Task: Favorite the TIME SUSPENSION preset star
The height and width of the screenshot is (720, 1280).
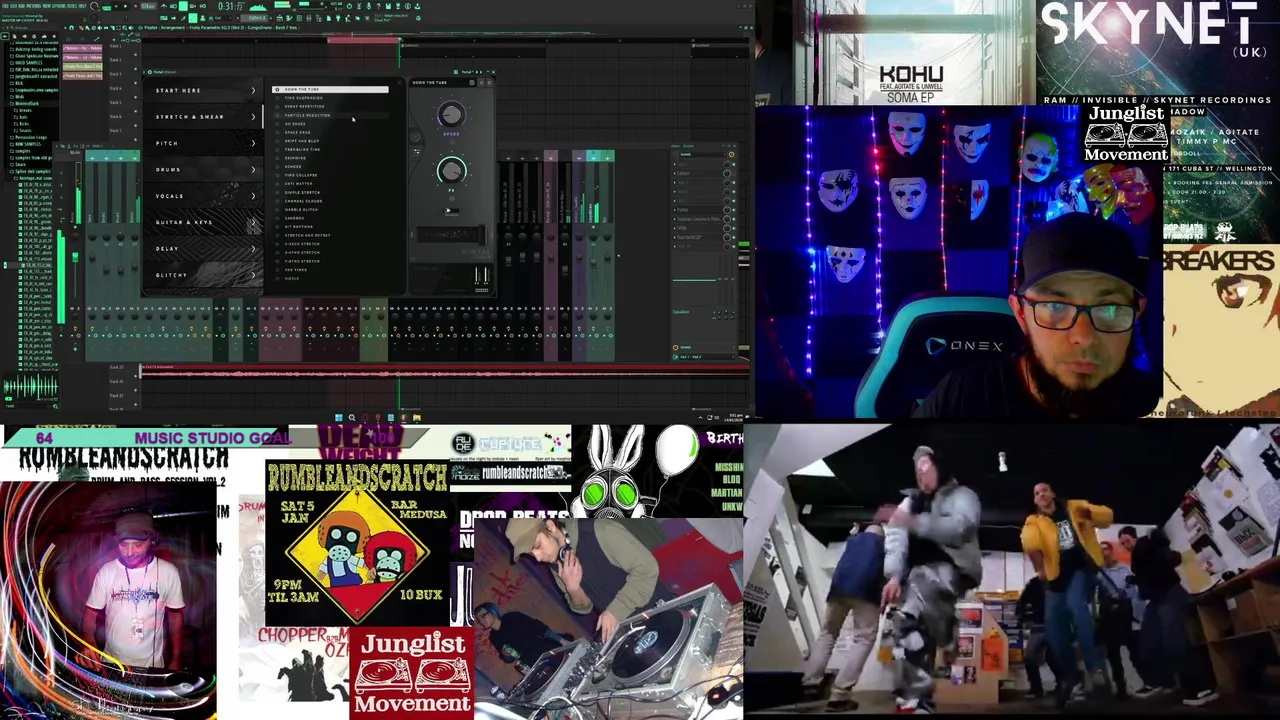Action: tap(277, 98)
